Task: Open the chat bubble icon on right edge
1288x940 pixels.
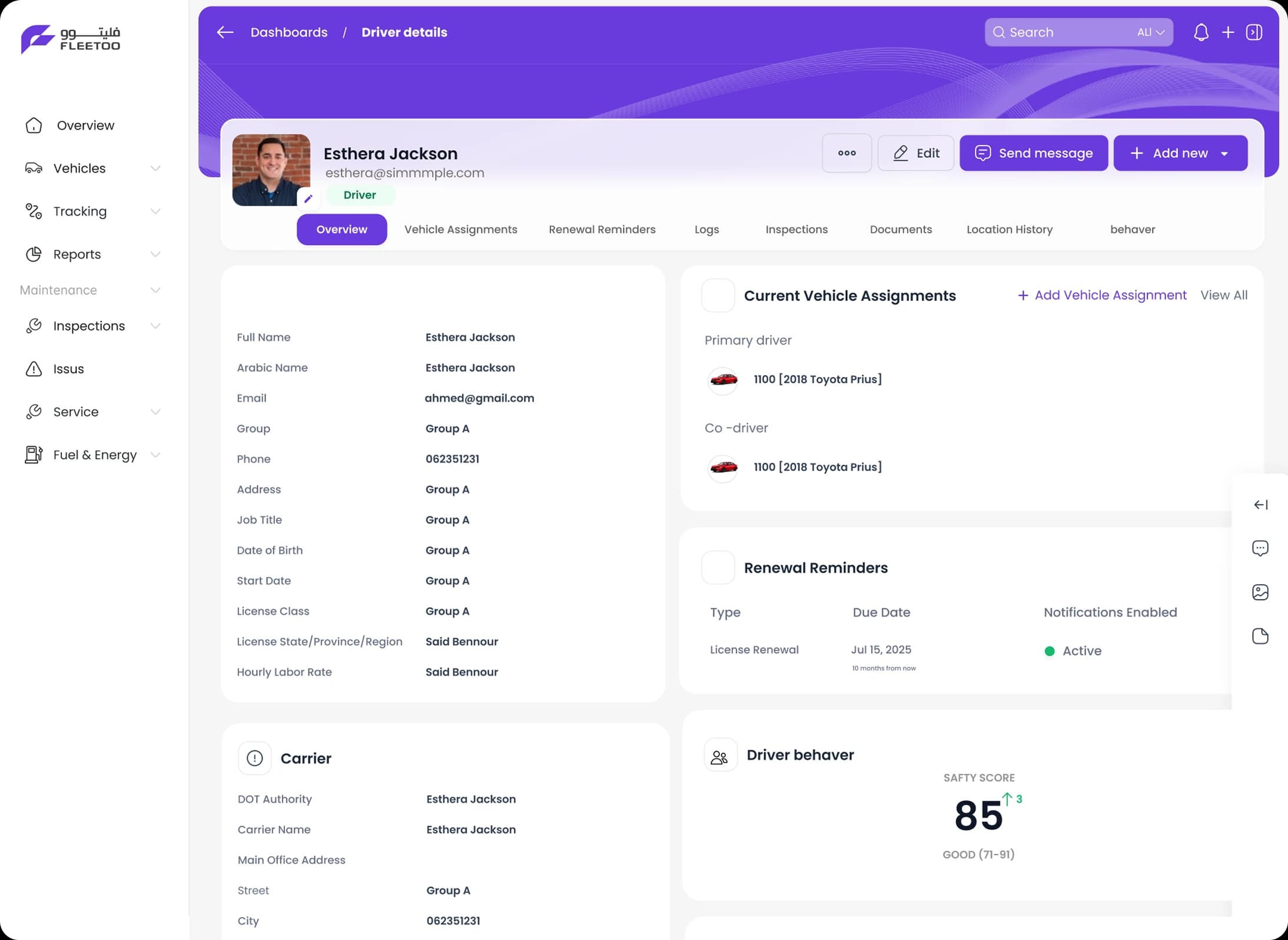Action: 1260,548
